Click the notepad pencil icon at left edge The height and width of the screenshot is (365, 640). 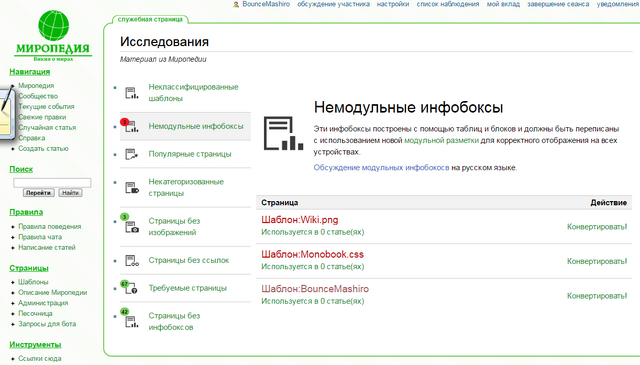[6, 115]
